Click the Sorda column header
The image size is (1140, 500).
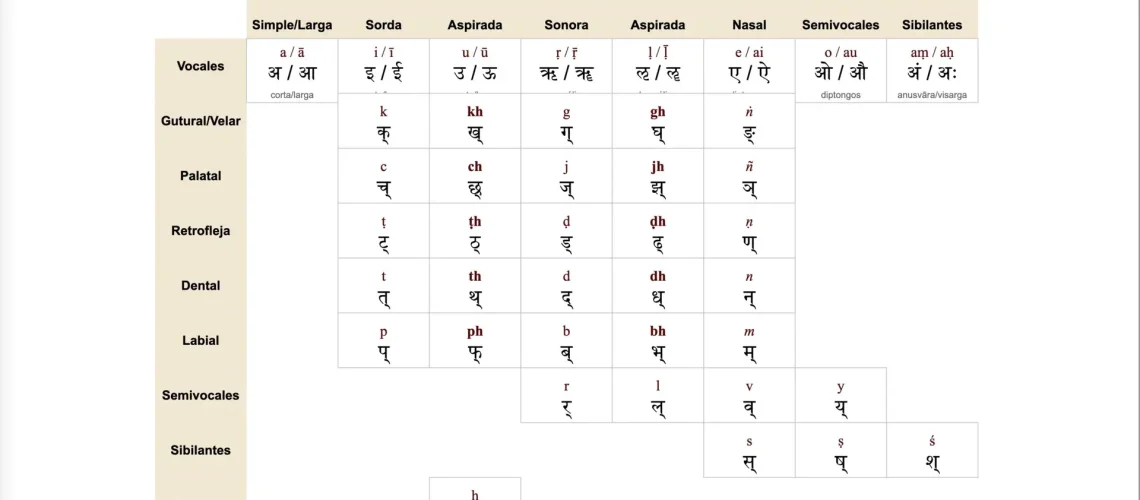tap(383, 24)
